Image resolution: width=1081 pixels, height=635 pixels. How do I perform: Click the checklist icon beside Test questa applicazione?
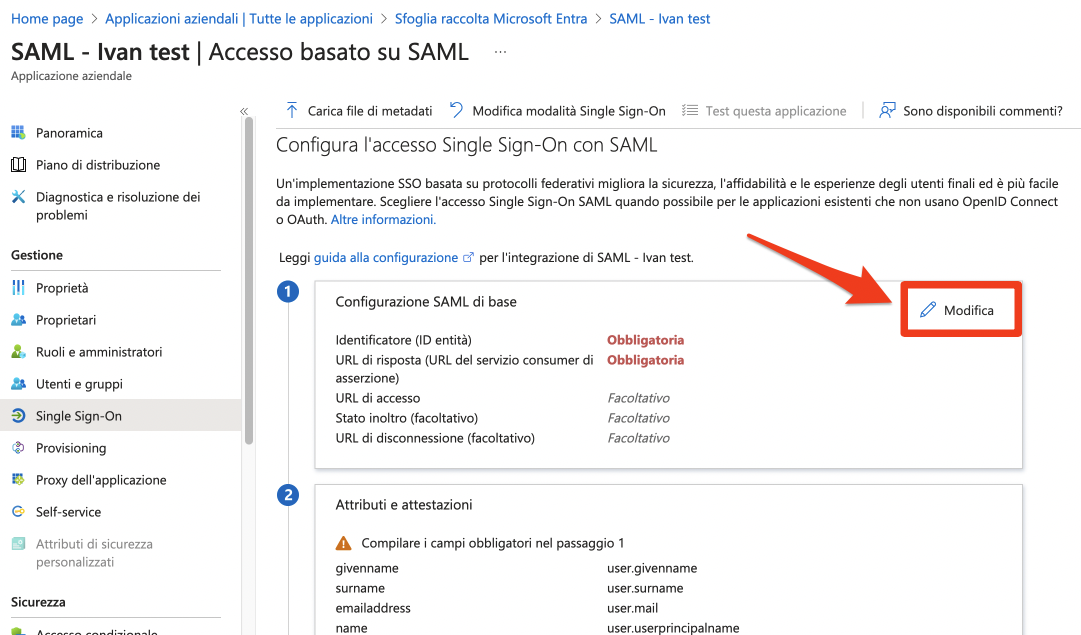[x=690, y=110]
